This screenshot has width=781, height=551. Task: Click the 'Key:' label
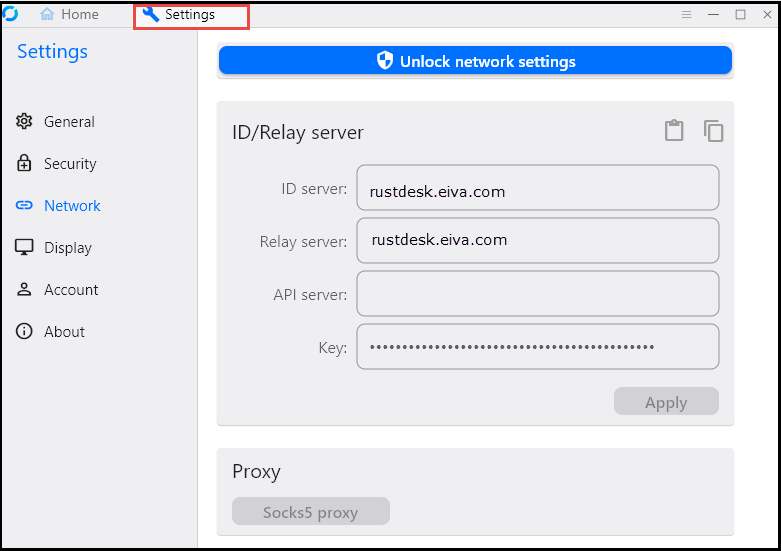pyautogui.click(x=333, y=348)
